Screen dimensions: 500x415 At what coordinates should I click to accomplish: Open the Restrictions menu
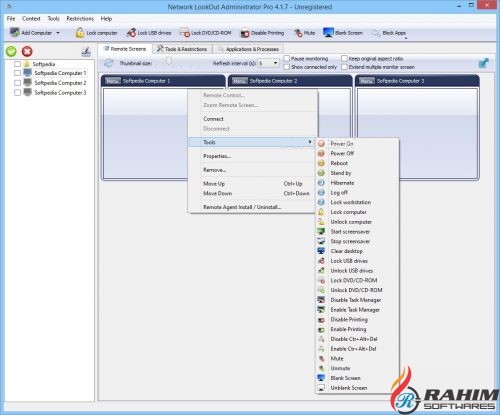80,18
